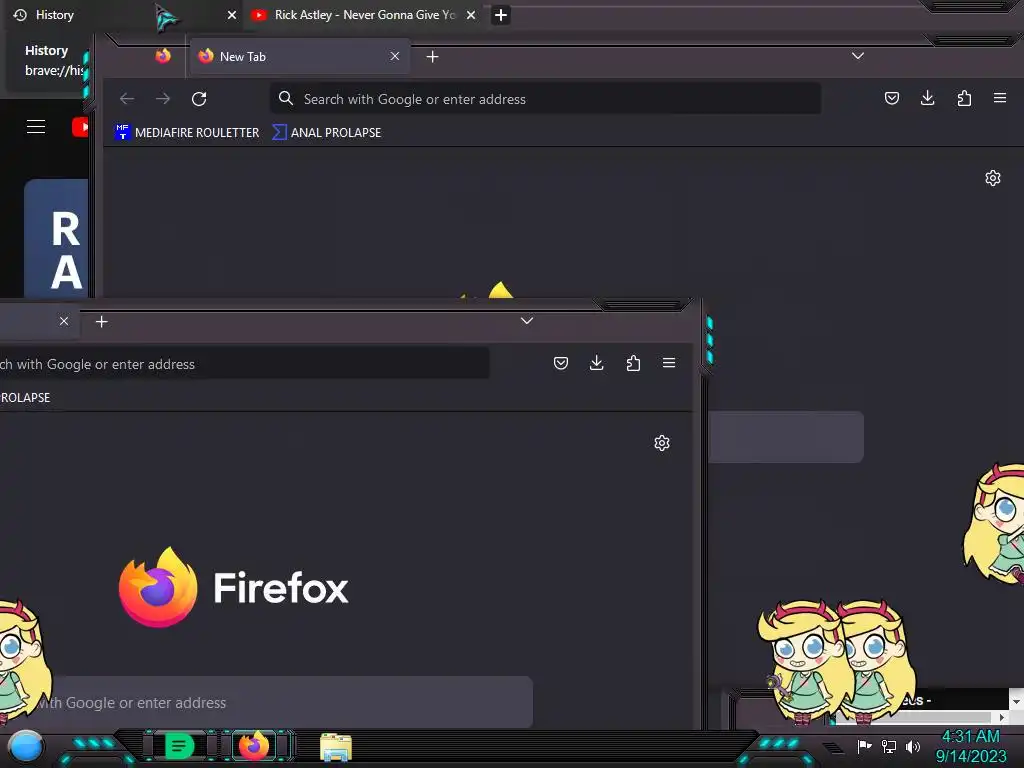Open File Explorer from the taskbar

click(x=336, y=747)
